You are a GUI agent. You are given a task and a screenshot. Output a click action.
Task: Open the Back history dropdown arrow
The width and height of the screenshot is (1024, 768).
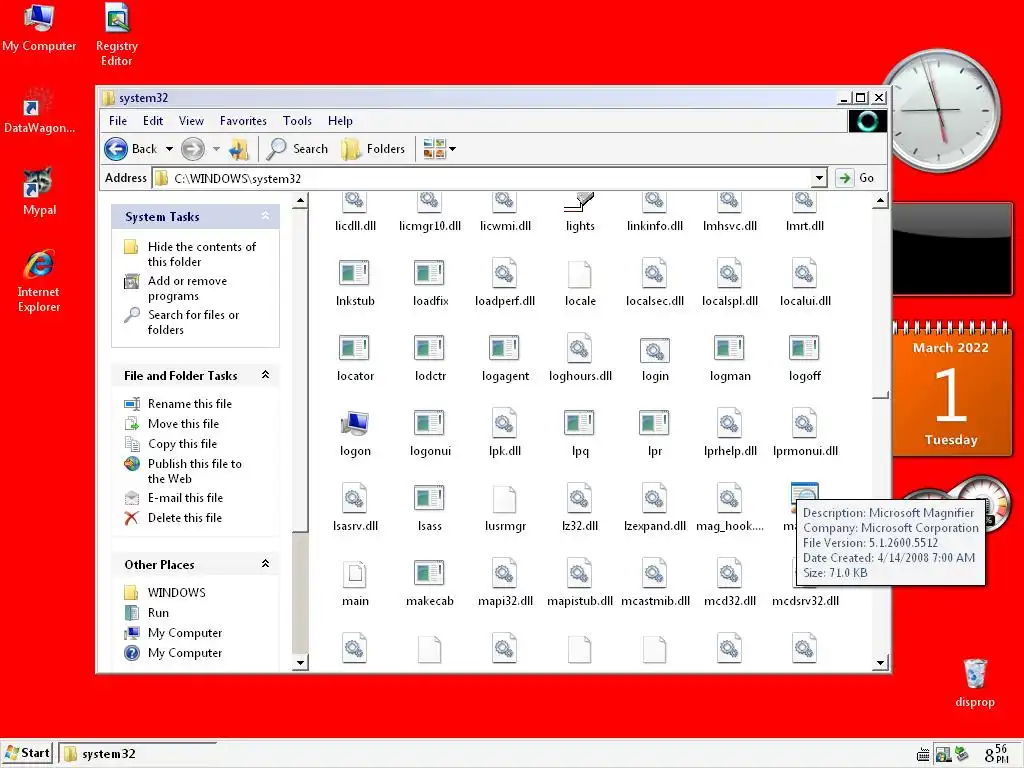[x=169, y=149]
